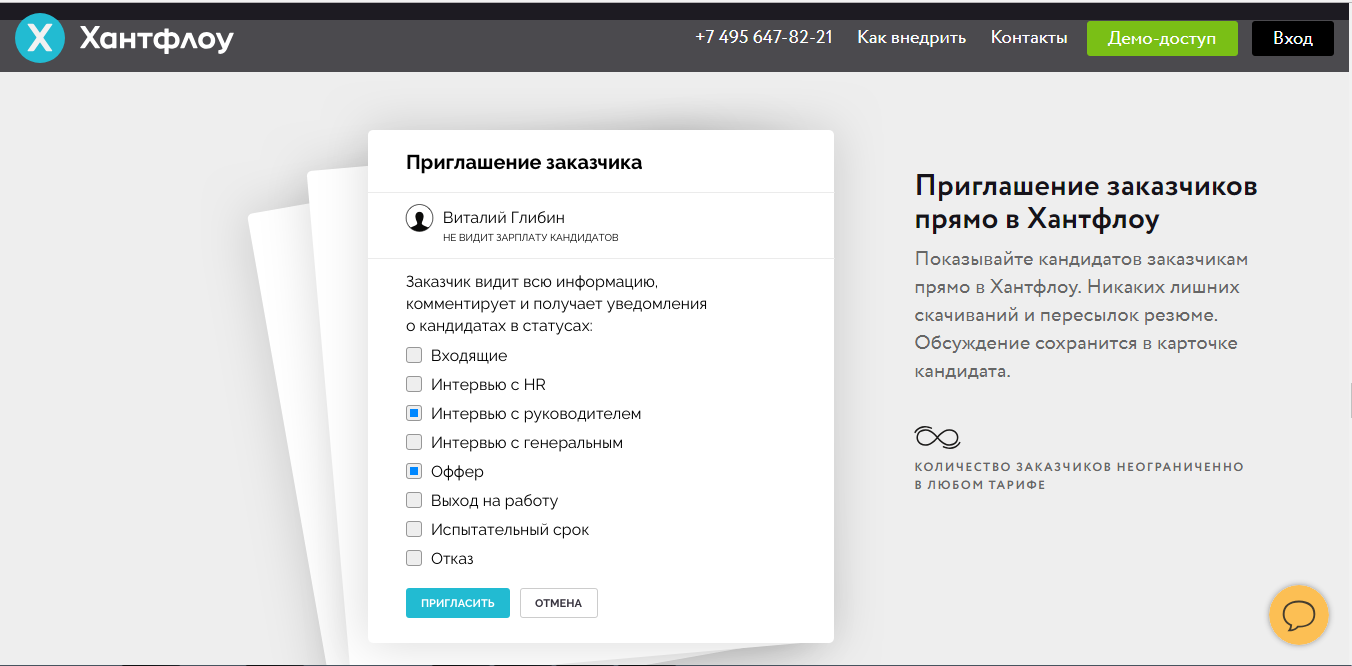Check the Интервью с HR checkbox
The image size is (1352, 666).
tap(414, 384)
